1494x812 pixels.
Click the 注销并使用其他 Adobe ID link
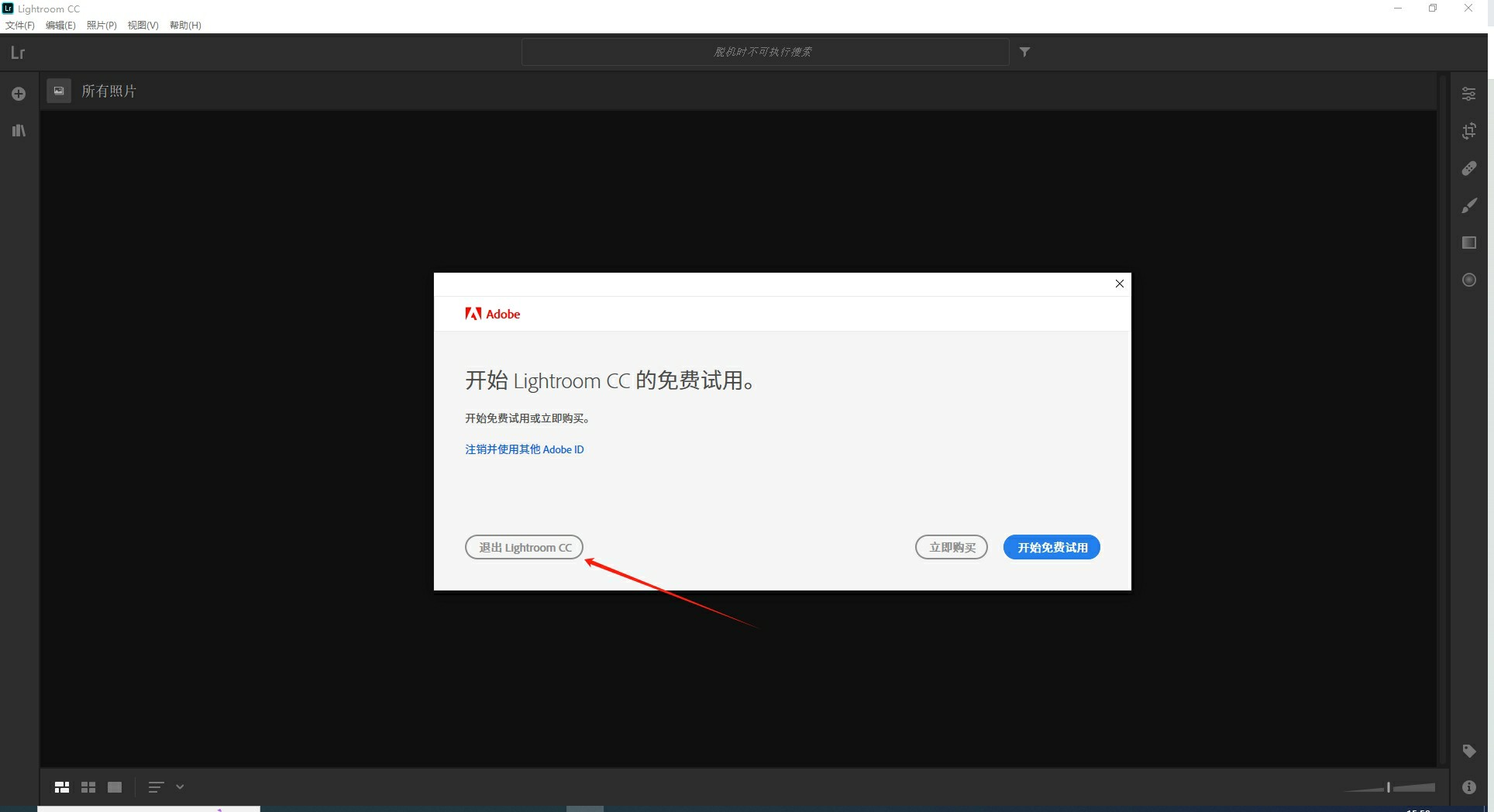pyautogui.click(x=525, y=449)
